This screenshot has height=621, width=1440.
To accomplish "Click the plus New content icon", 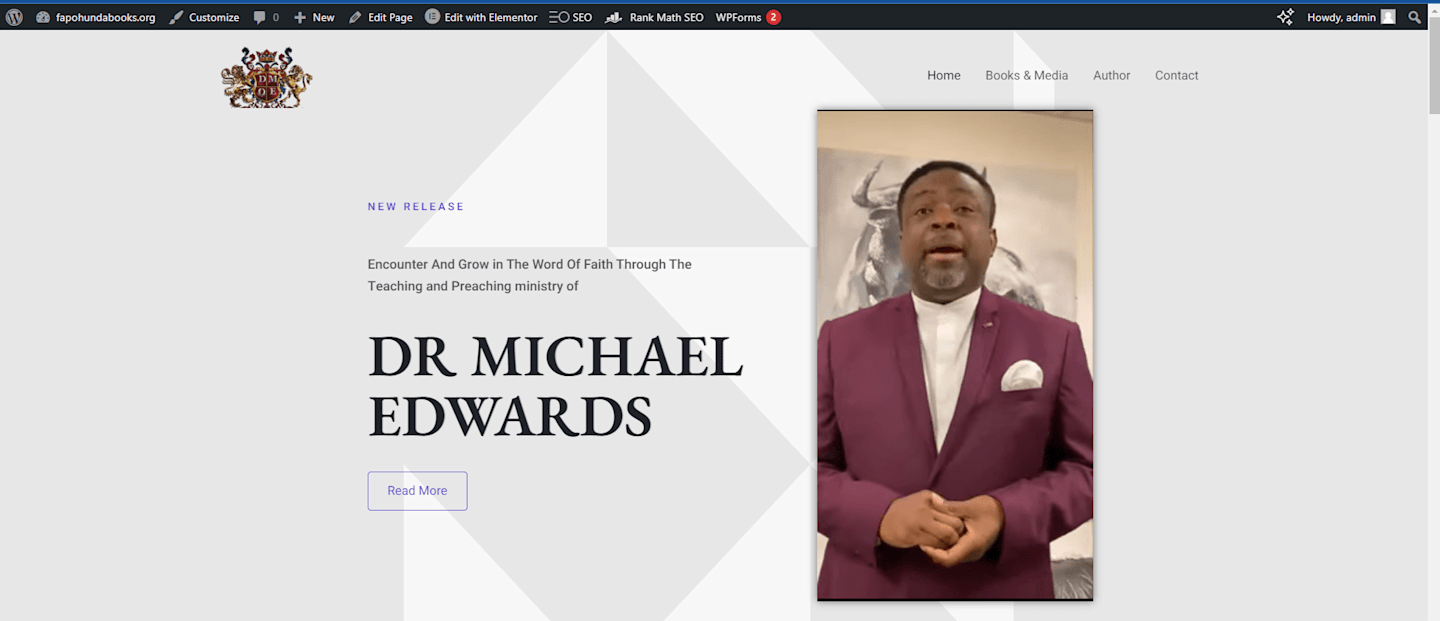I will coord(300,17).
